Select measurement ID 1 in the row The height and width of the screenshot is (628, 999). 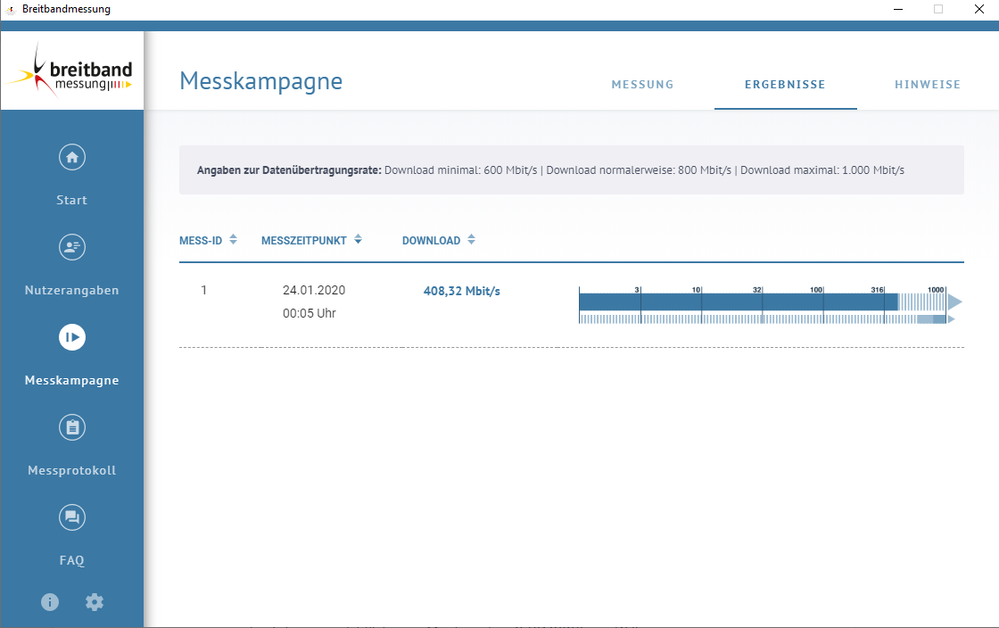(x=204, y=290)
